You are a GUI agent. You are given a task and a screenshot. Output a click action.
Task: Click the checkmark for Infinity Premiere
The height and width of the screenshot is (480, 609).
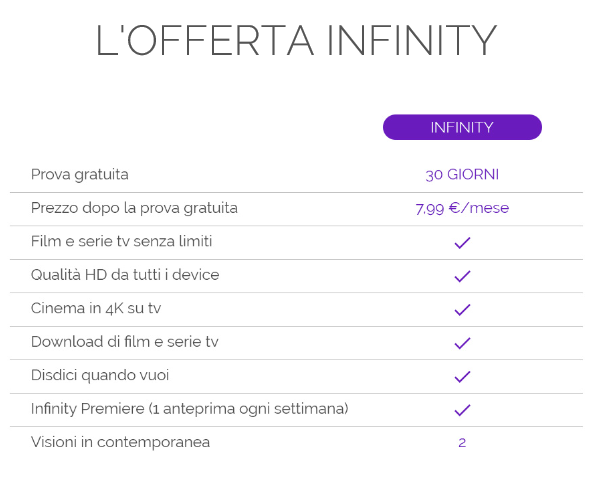click(x=462, y=410)
